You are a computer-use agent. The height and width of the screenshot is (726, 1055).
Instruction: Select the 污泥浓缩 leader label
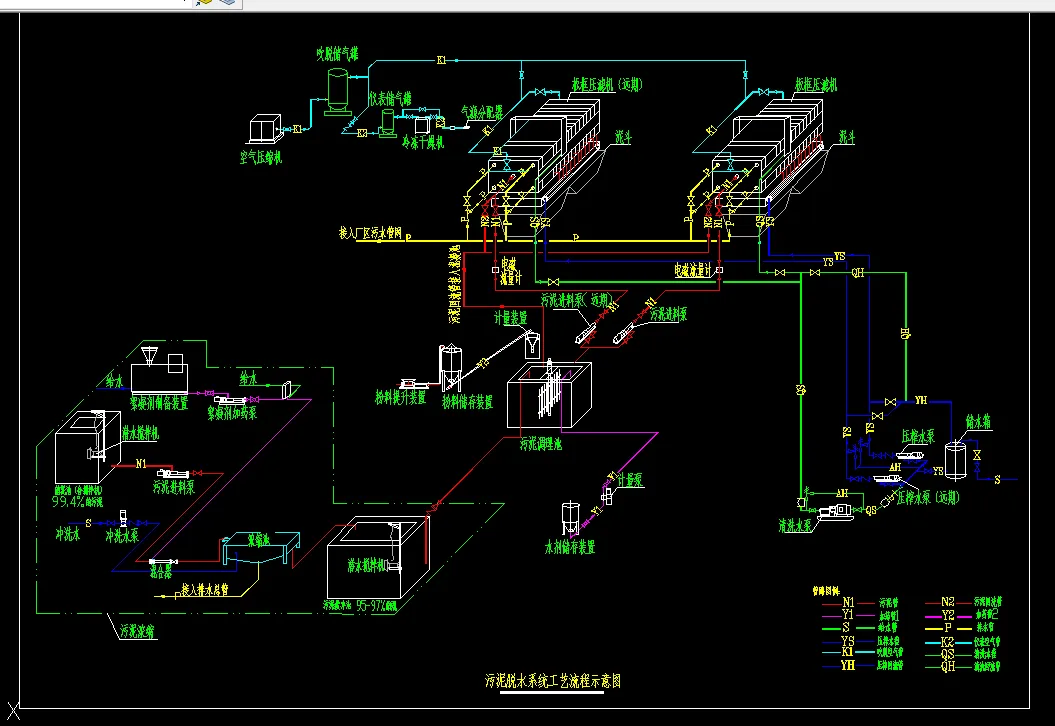pos(137,631)
